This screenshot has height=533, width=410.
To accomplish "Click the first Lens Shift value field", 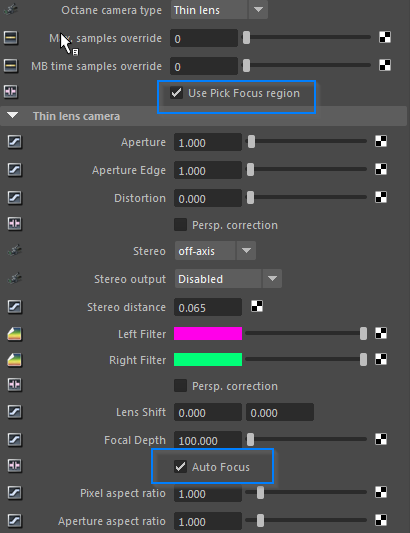I will pos(208,412).
